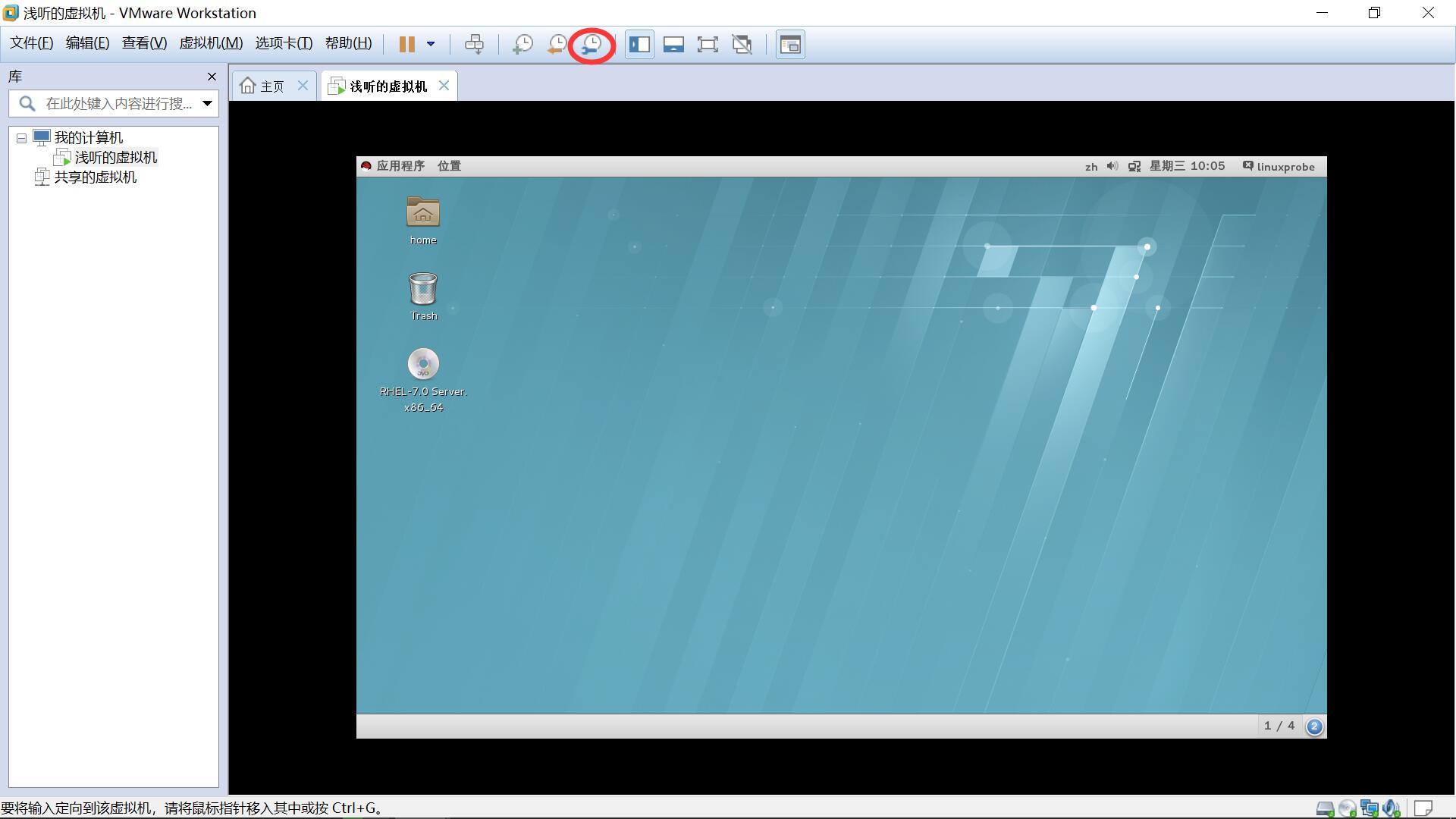Click the Unity mode toolbar icon

point(742,44)
